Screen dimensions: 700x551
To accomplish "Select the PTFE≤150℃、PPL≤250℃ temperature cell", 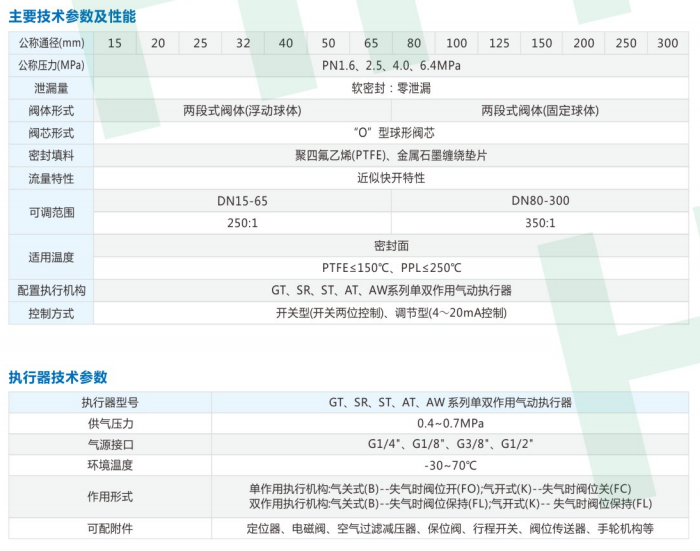I will (x=391, y=267).
